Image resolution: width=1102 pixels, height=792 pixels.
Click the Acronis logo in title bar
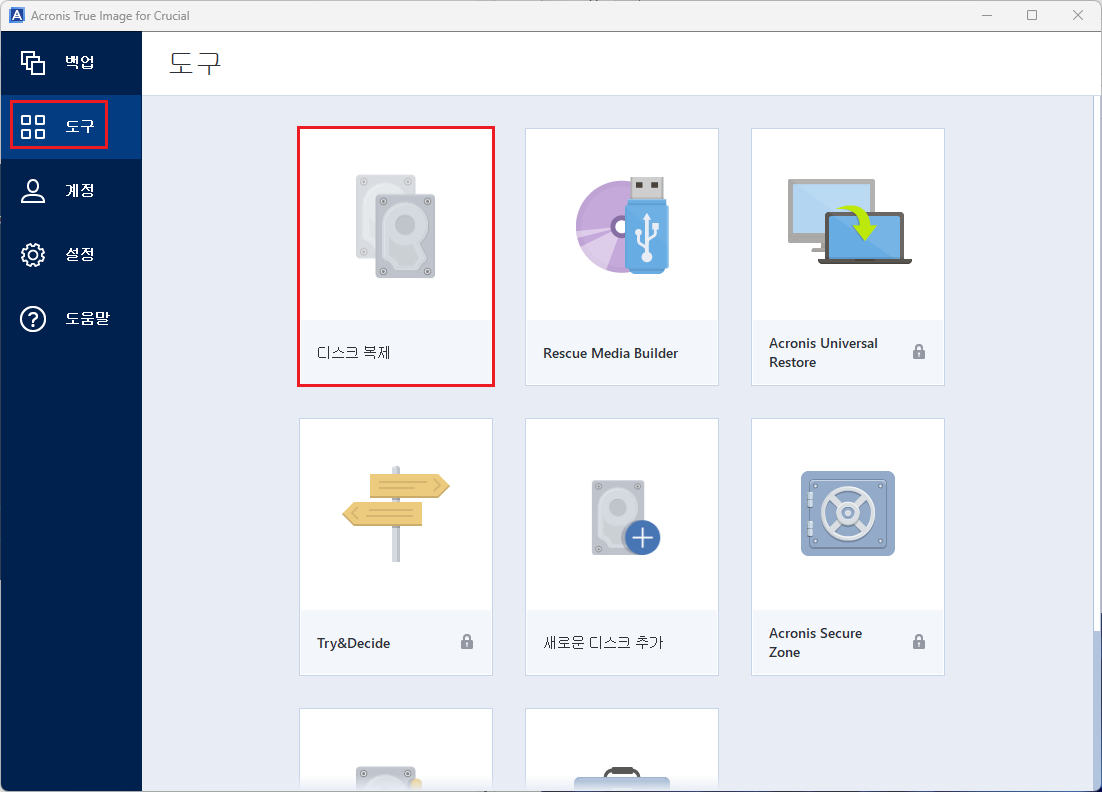[16, 15]
